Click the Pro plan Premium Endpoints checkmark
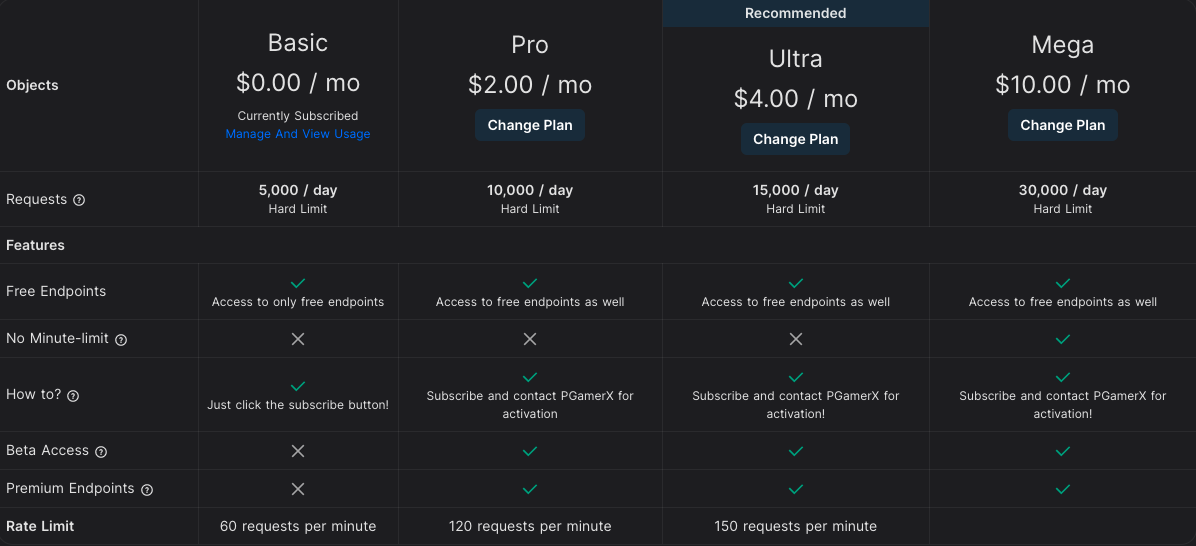The width and height of the screenshot is (1196, 546). [x=530, y=489]
